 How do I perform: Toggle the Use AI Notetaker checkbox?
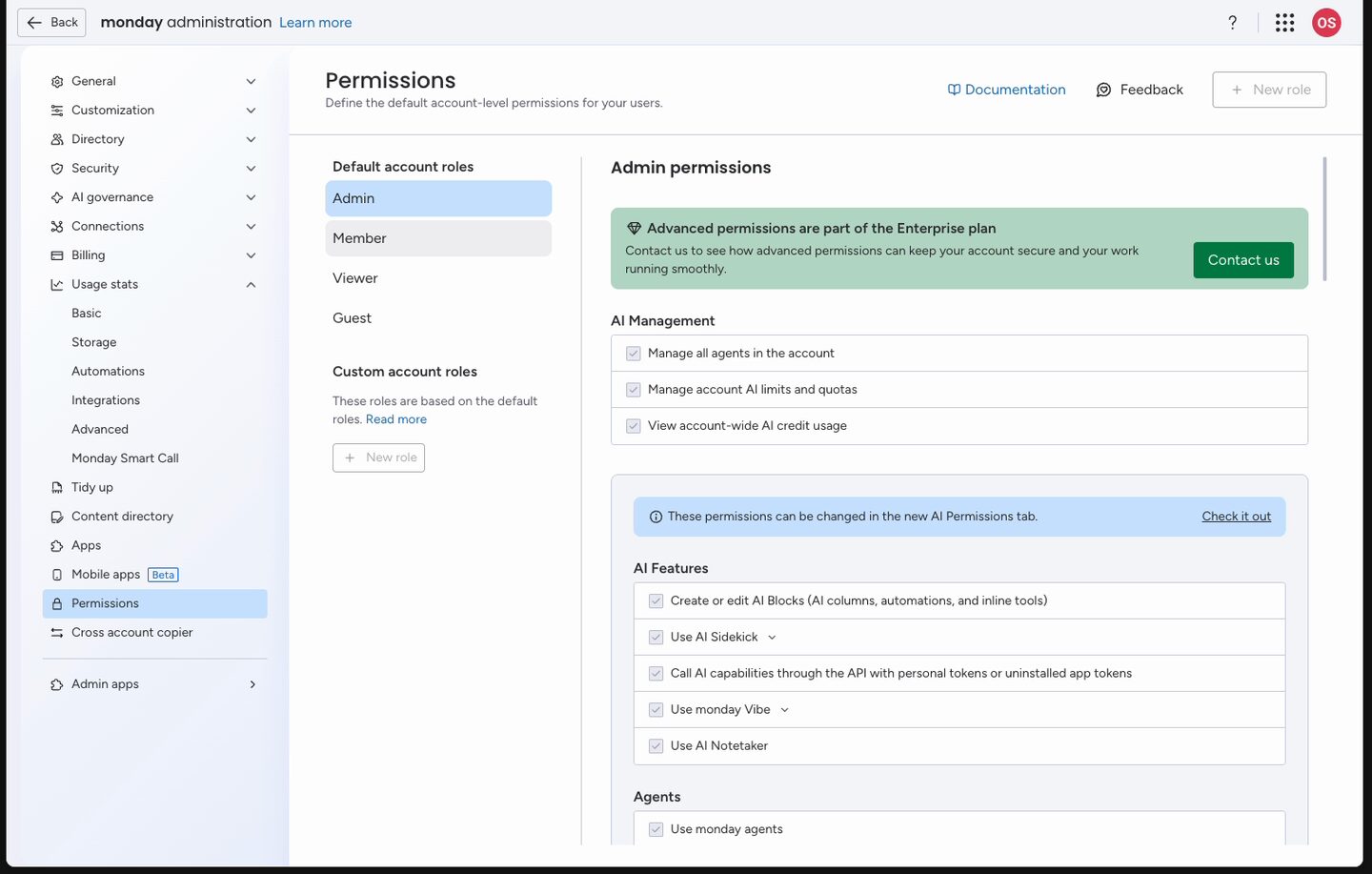click(x=656, y=746)
